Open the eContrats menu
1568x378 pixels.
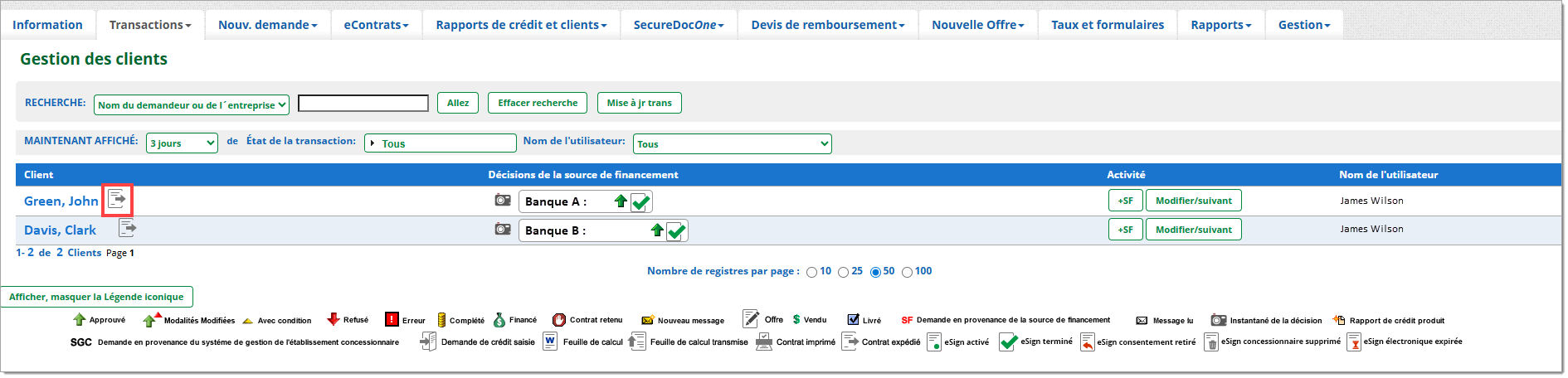[376, 25]
